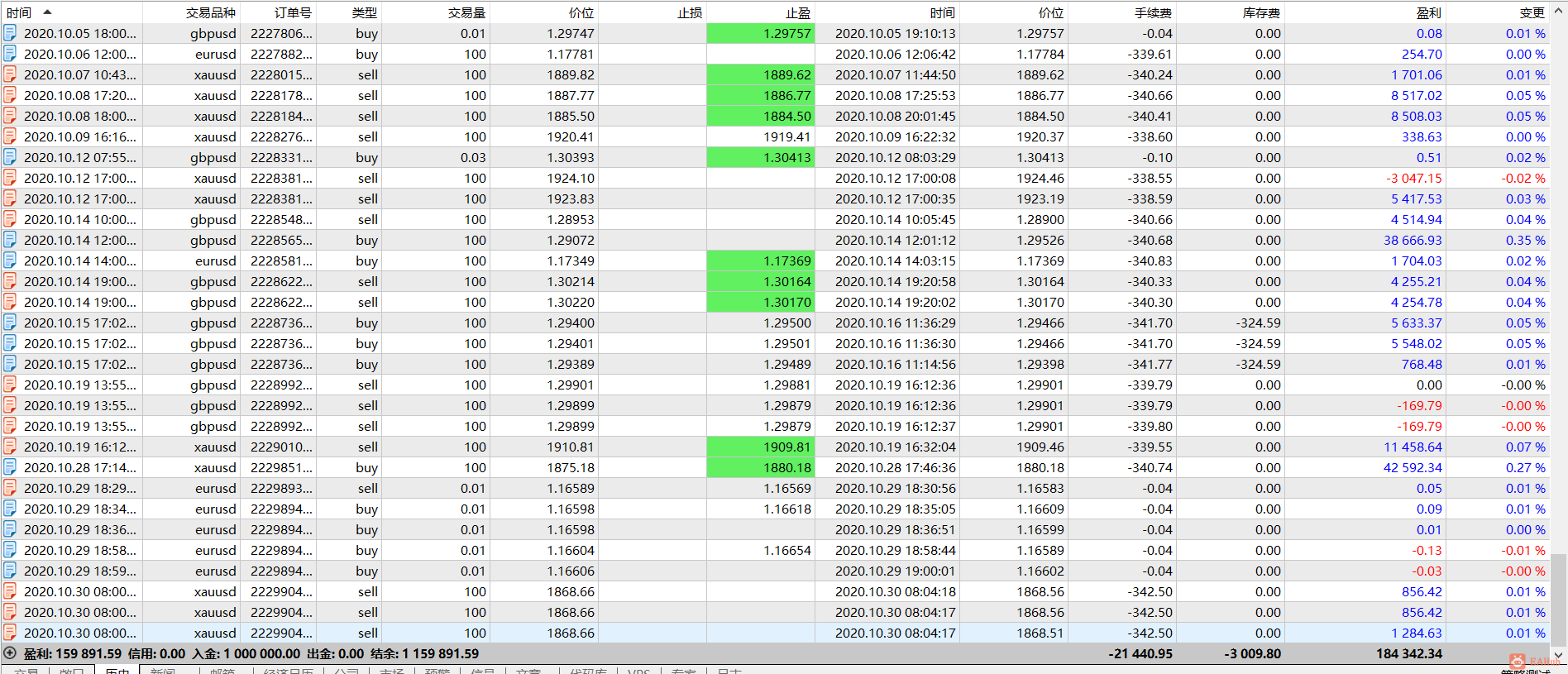Select the sell icon of the 2020.10.14 10:00 gbpusd row
This screenshot has height=674, width=1568.
[10, 219]
